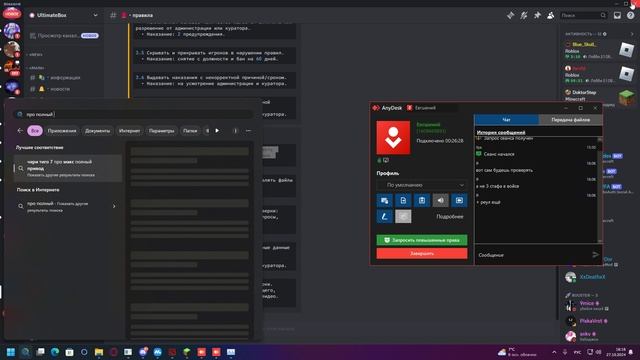Click the large red AnyDesk user avatar
This screenshot has width=640, height=360.
(393, 138)
